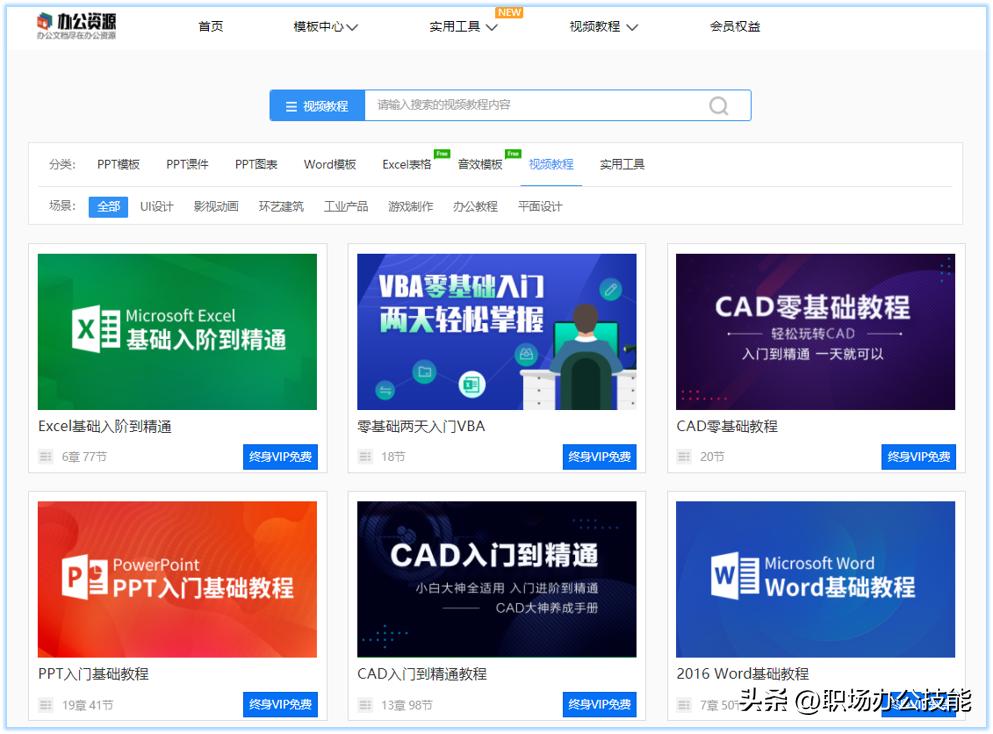
Task: Select the UI设计 scene filter
Action: click(156, 207)
